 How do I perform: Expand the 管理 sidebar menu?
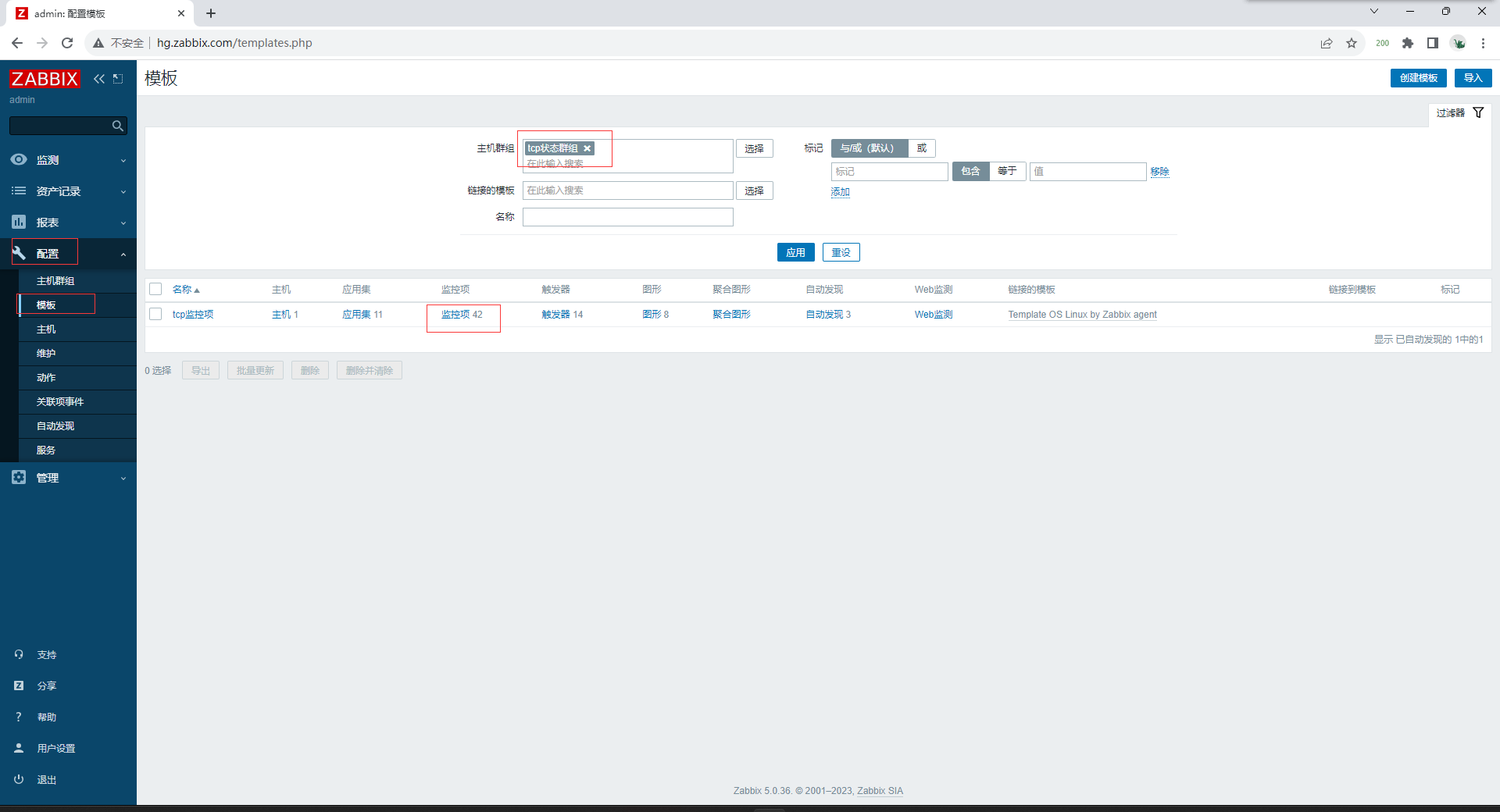68,478
